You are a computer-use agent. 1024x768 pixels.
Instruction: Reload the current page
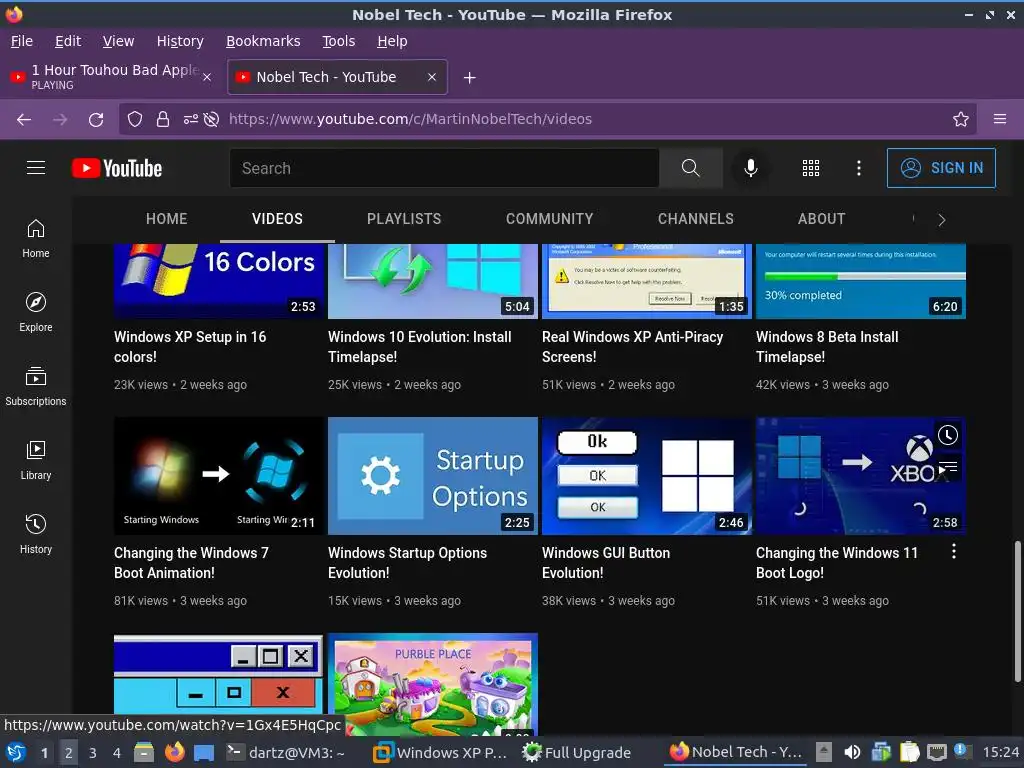point(96,119)
